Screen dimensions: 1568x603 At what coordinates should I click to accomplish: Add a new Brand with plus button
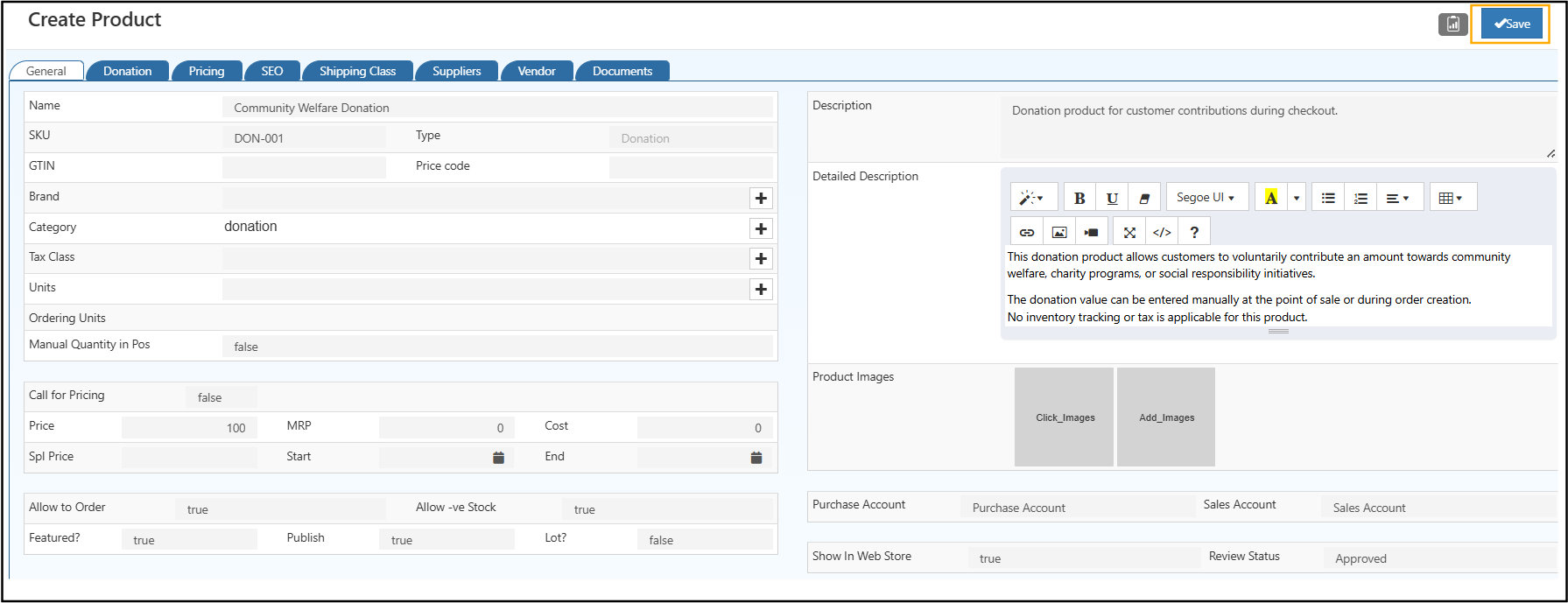tap(761, 199)
